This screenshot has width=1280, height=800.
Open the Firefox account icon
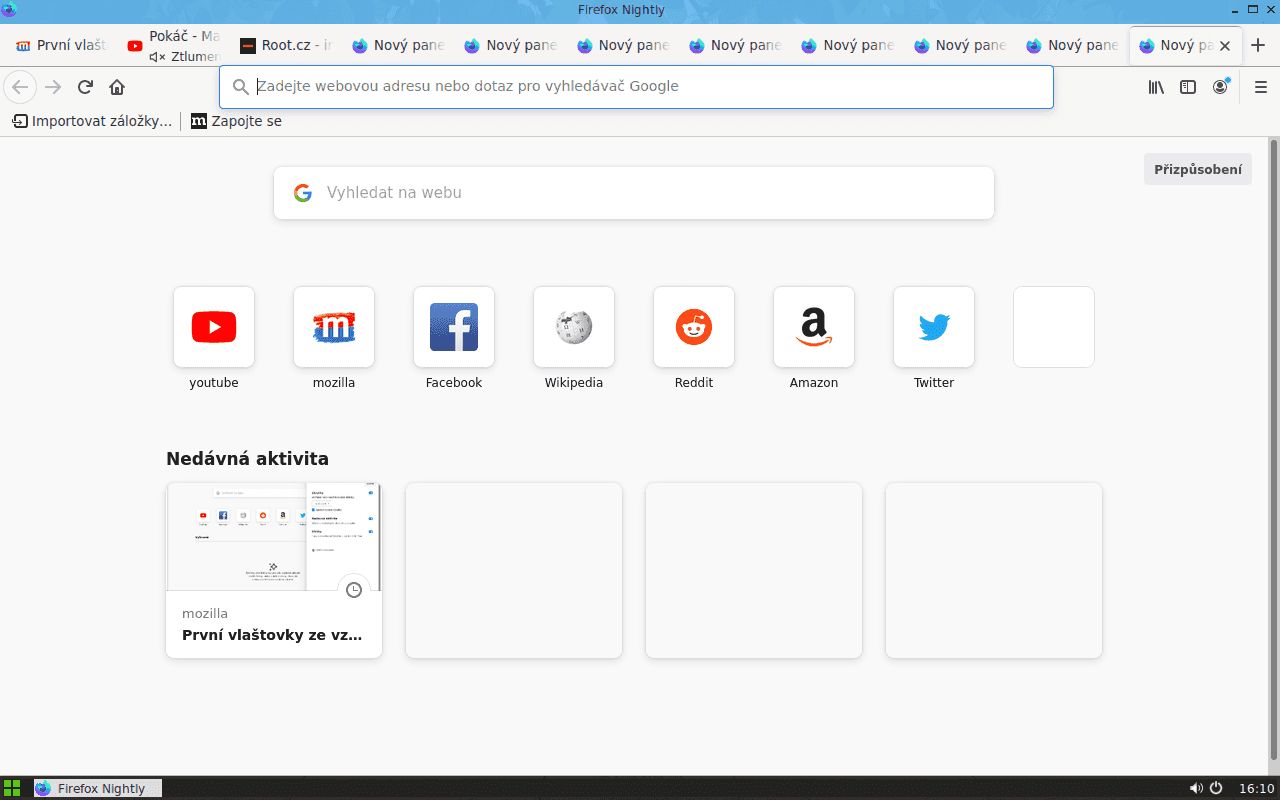(1220, 87)
